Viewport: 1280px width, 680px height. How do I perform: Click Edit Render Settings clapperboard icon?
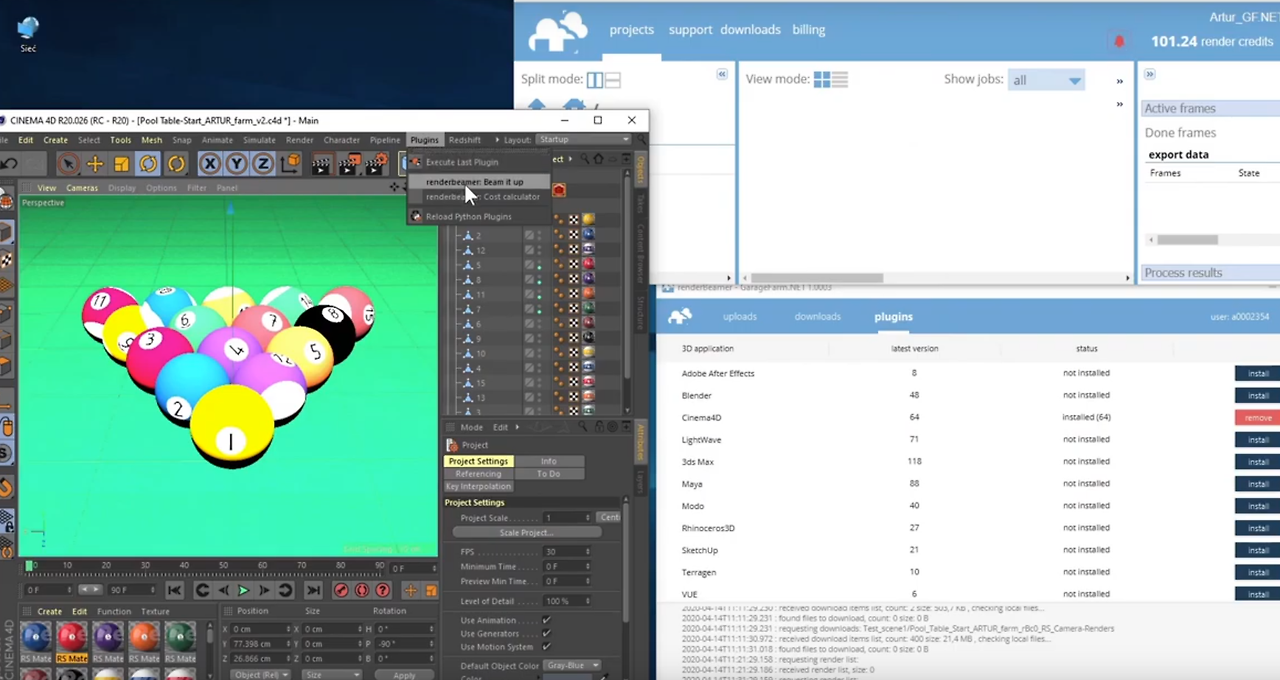point(376,164)
